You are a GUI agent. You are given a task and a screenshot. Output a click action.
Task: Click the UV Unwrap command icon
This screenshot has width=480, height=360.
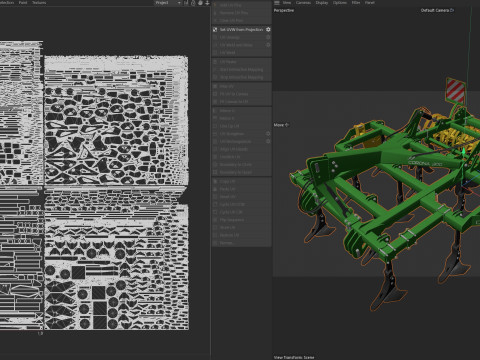215,37
